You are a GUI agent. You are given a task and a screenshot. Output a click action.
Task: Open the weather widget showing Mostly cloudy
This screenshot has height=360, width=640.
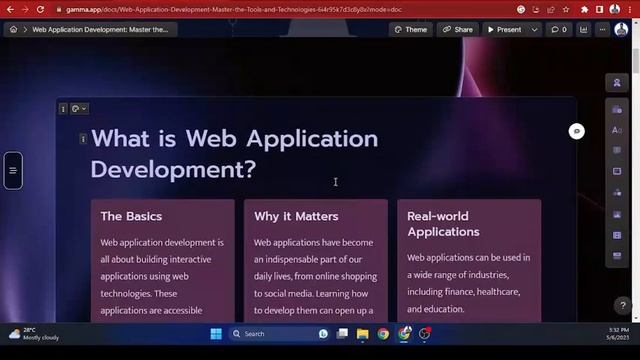tap(34, 334)
